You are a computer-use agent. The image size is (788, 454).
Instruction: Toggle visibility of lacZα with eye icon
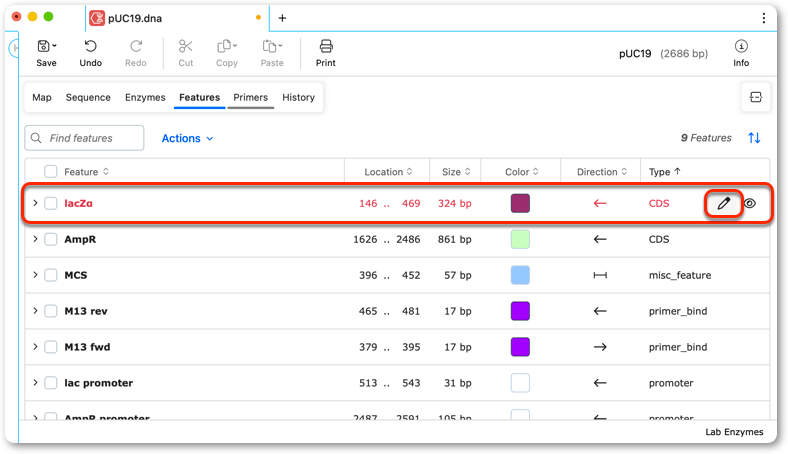(749, 203)
